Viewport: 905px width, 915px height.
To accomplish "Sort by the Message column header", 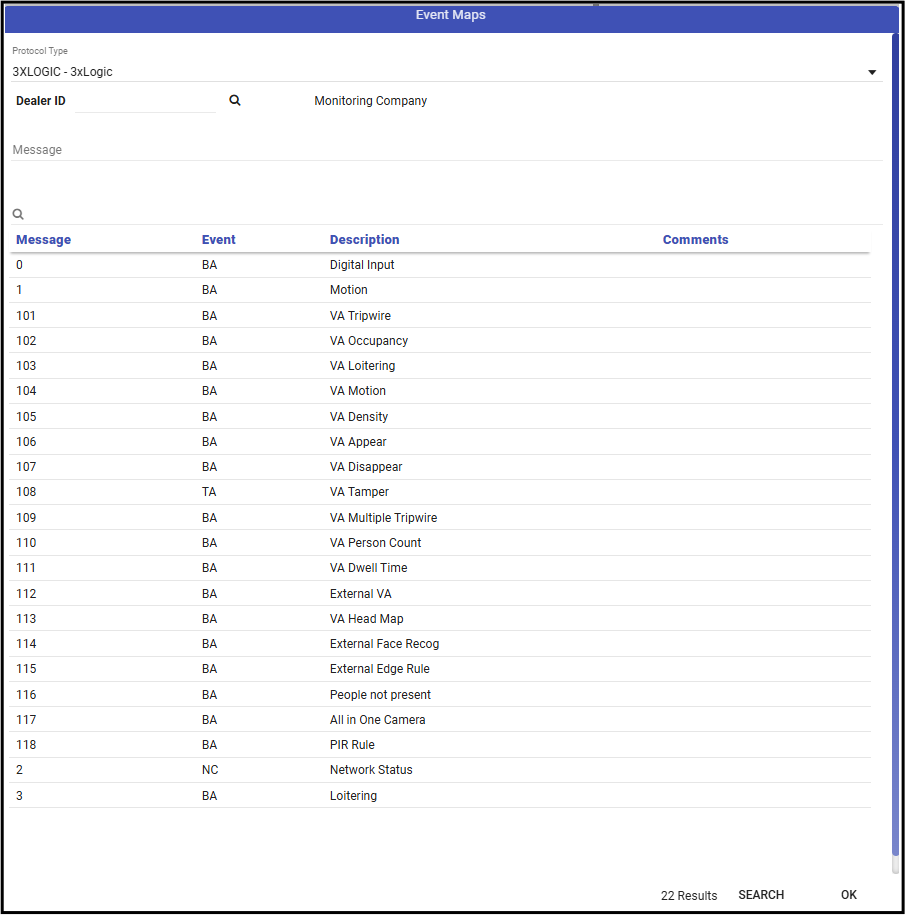I will (x=43, y=240).
